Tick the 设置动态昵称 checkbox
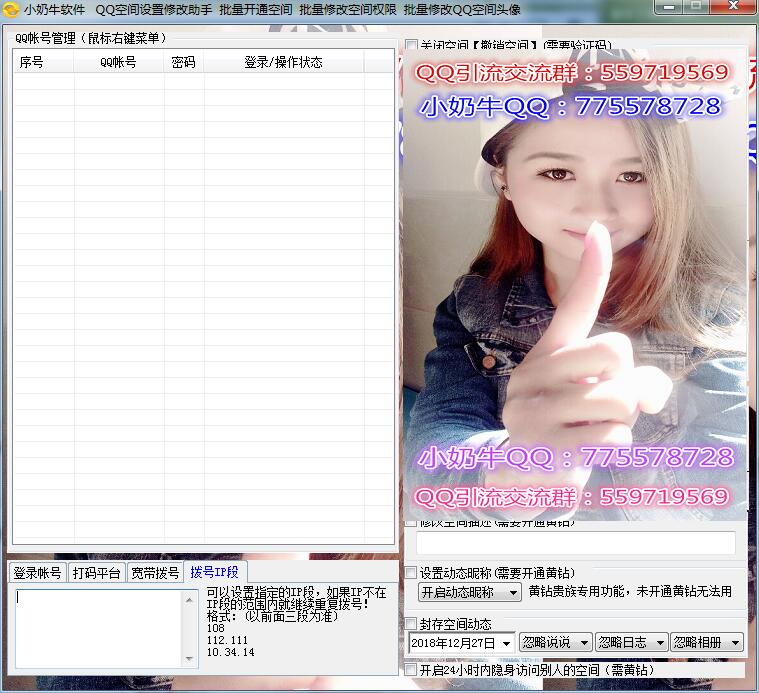This screenshot has height=693, width=759. [x=411, y=573]
